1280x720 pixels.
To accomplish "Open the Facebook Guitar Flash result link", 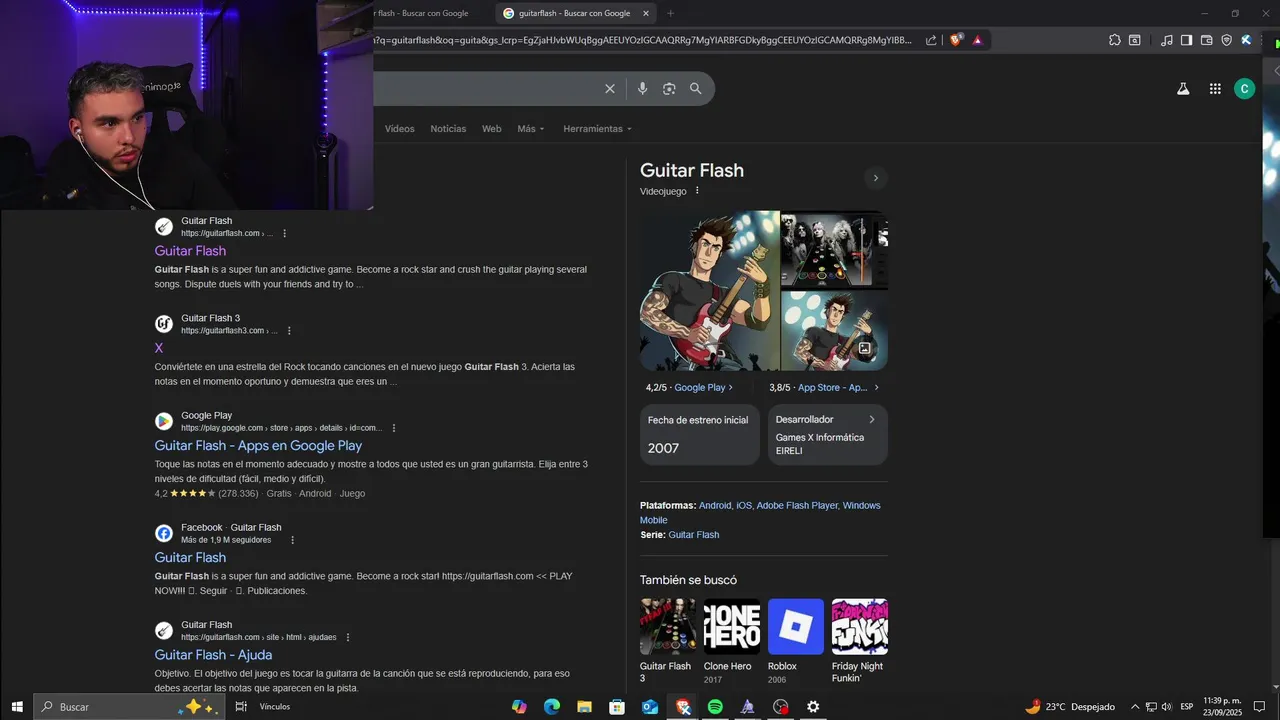I will point(190,558).
